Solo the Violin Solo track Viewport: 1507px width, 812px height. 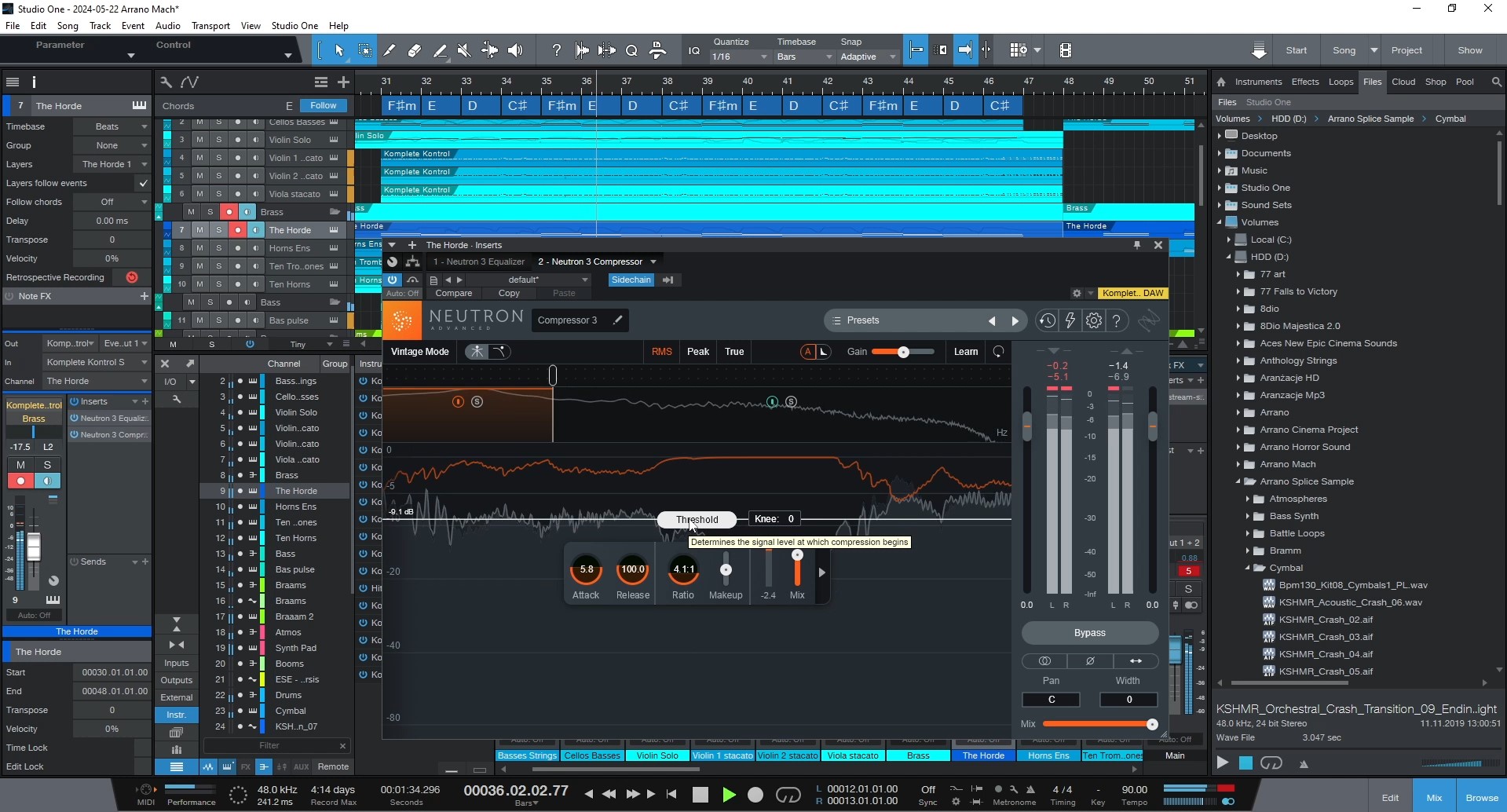(219, 140)
